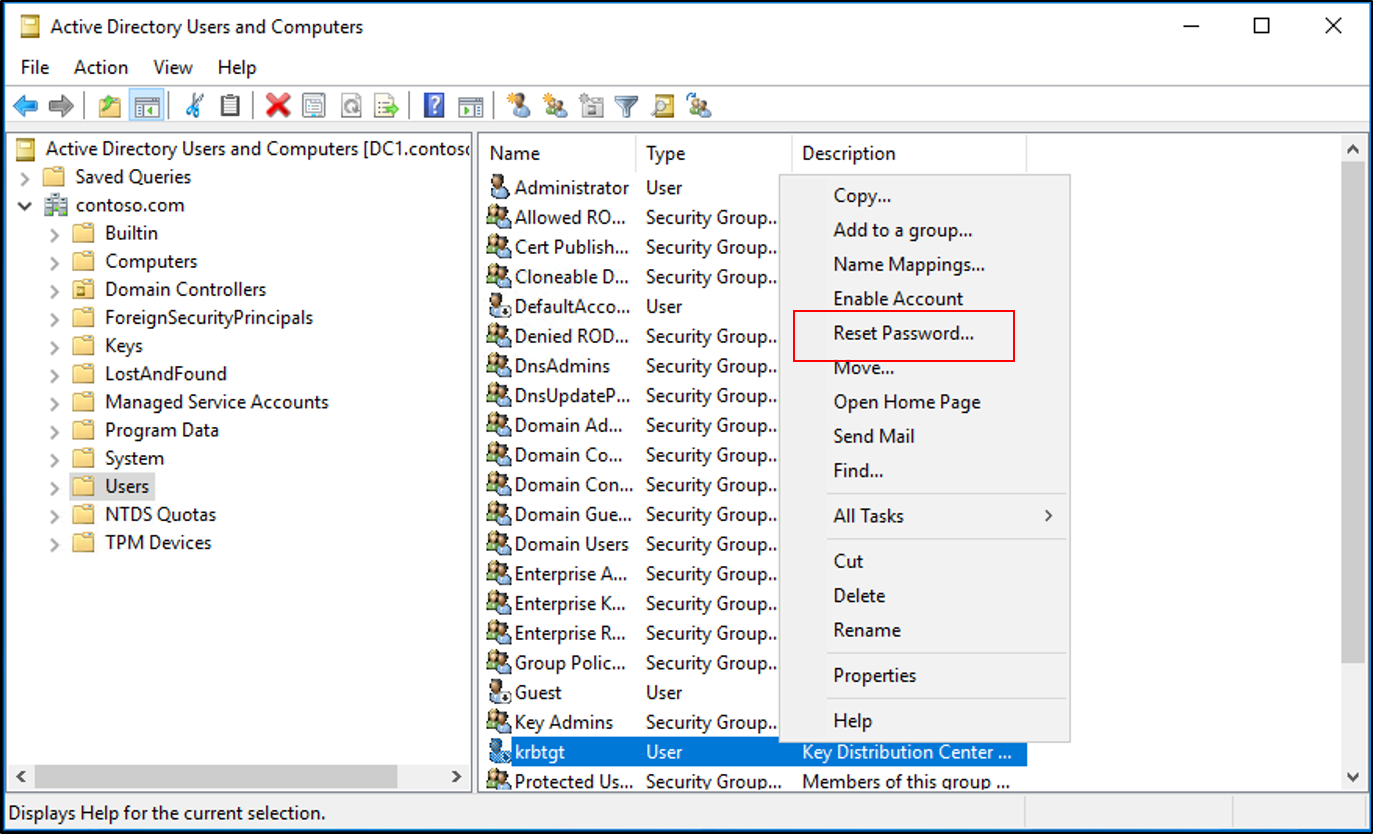This screenshot has height=834, width=1373.
Task: Select Enable Account in context menu
Action: coord(898,299)
